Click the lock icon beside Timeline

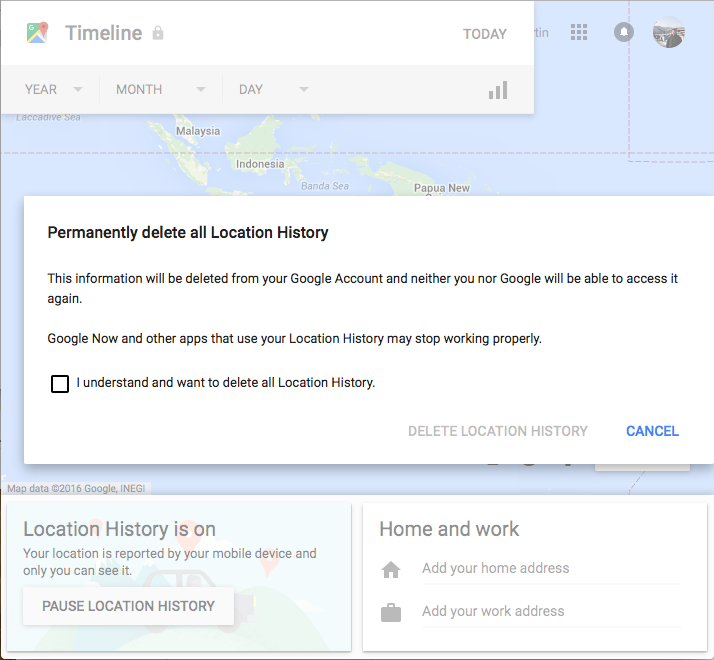point(158,34)
